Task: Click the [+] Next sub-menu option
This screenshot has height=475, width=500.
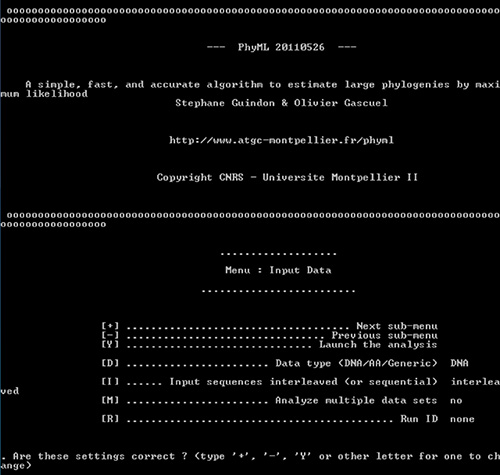Action: (x=269, y=326)
